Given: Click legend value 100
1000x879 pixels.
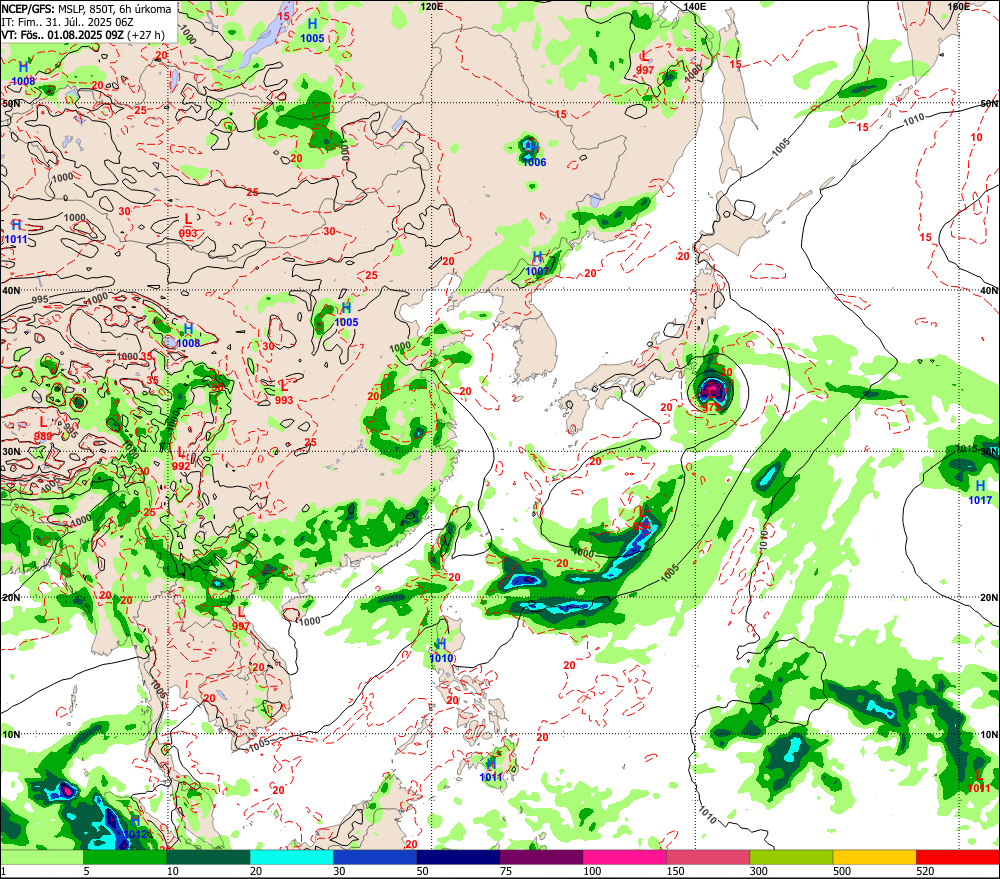Looking at the screenshot, I should (x=592, y=871).
